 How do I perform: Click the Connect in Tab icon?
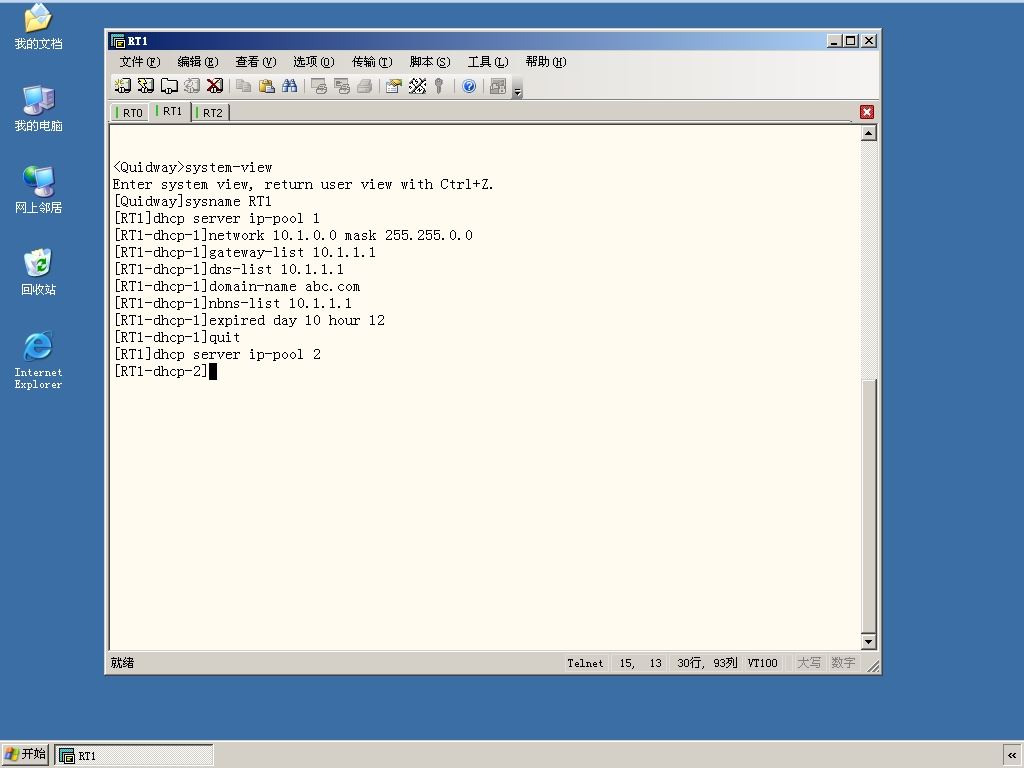tap(169, 86)
